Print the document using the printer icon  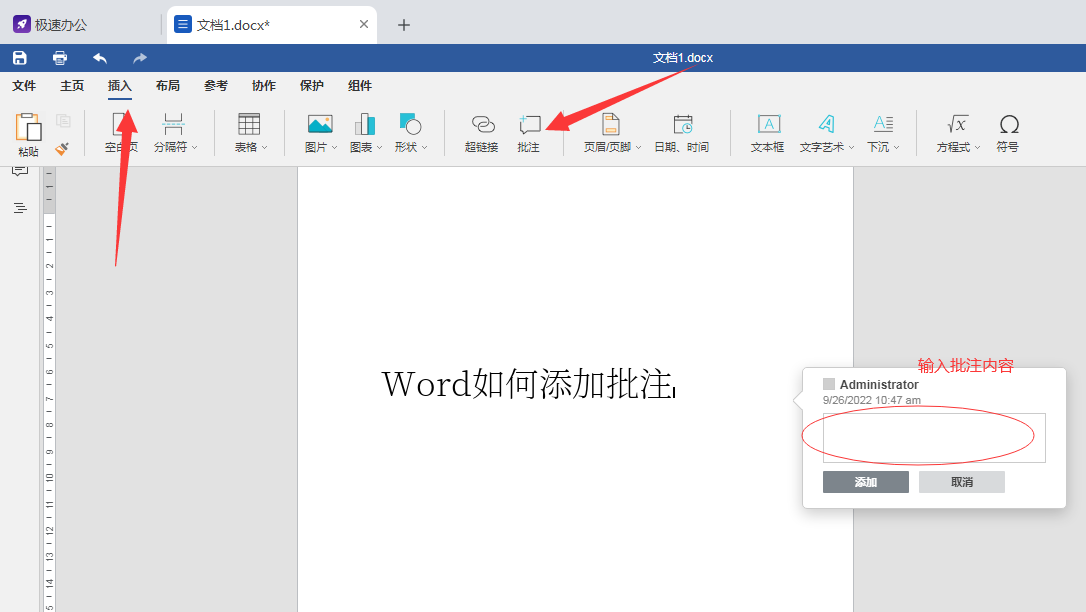[60, 58]
